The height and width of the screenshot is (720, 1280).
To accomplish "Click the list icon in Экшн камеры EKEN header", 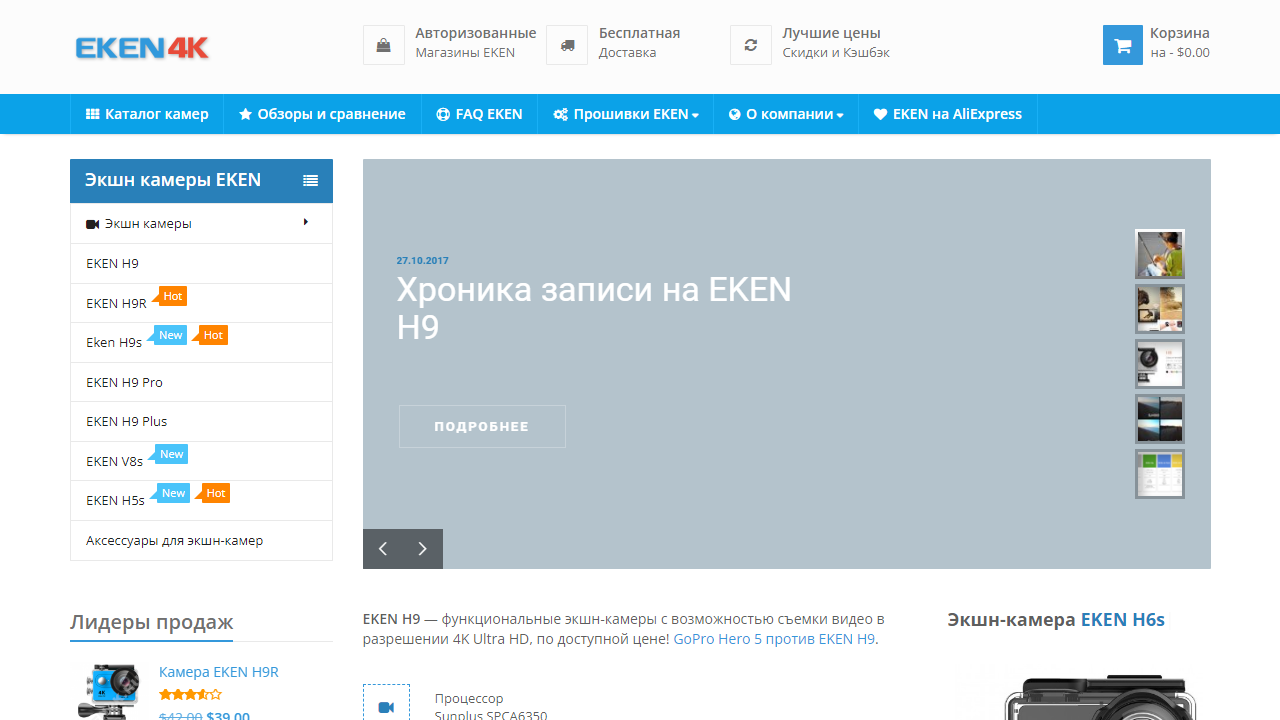I will pos(311,181).
